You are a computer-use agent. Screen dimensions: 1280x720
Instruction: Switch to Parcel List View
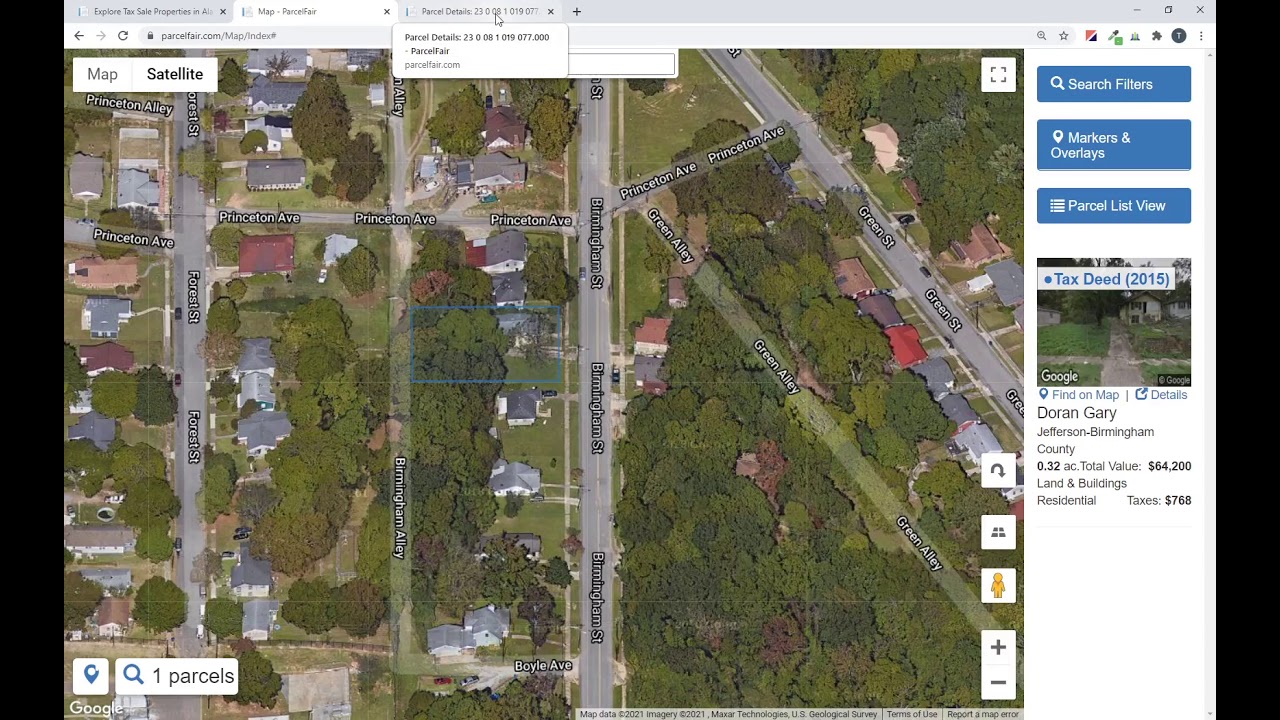tap(1114, 206)
